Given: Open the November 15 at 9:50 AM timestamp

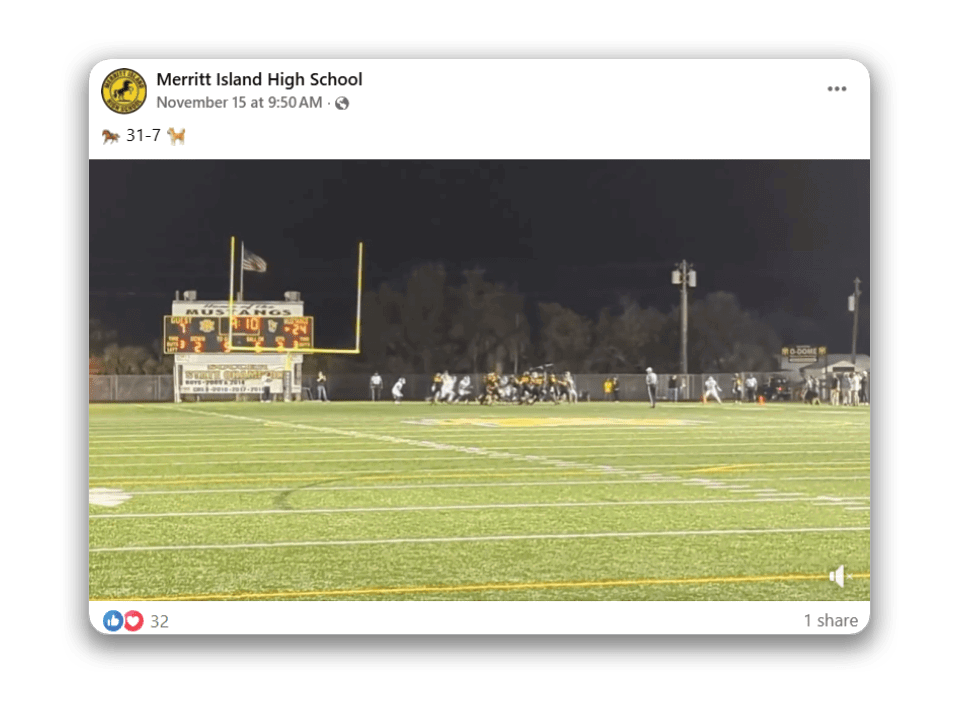Looking at the screenshot, I should 239,103.
